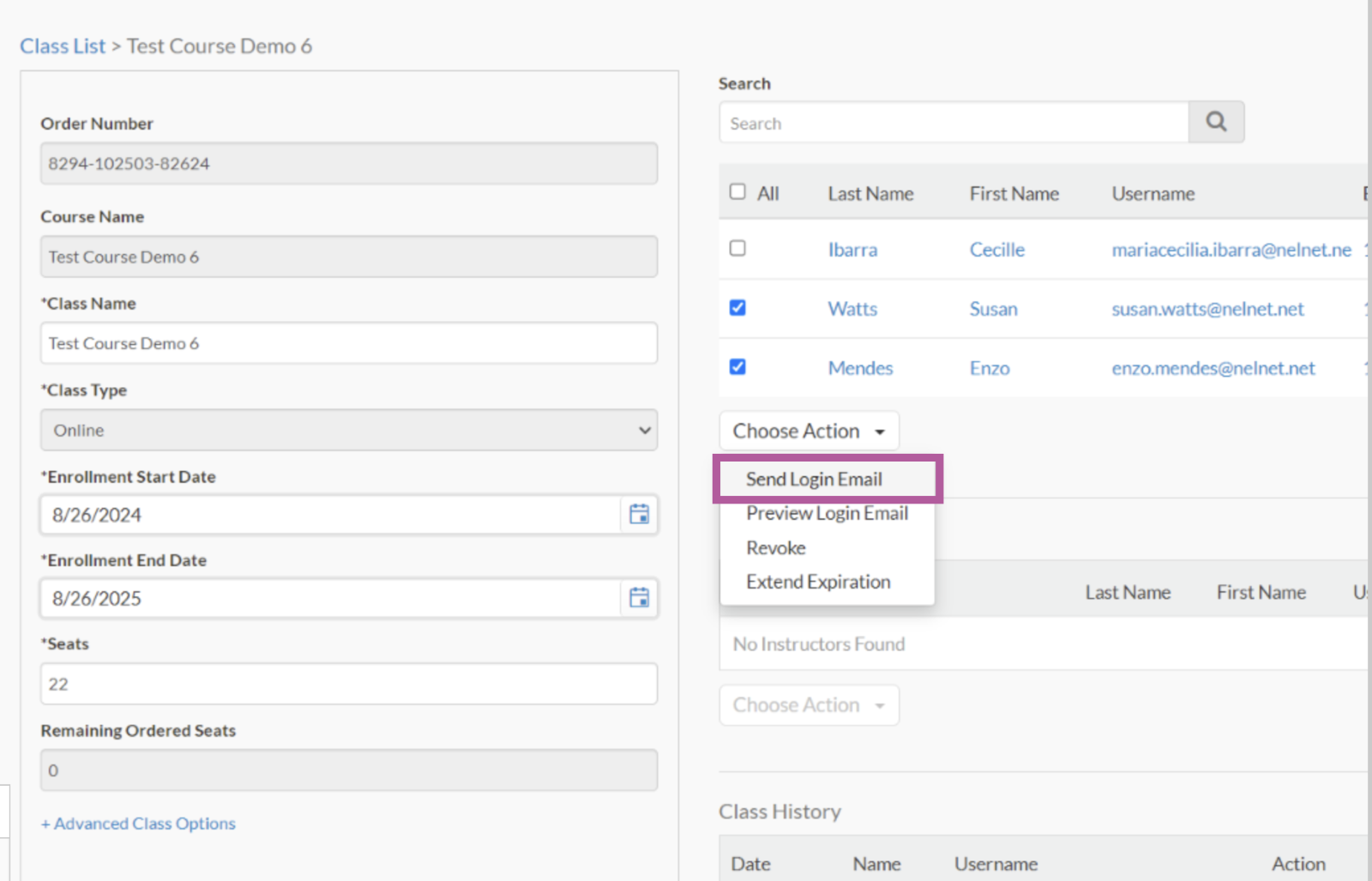Select Preview Login Email option
The width and height of the screenshot is (1372, 881).
point(827,513)
